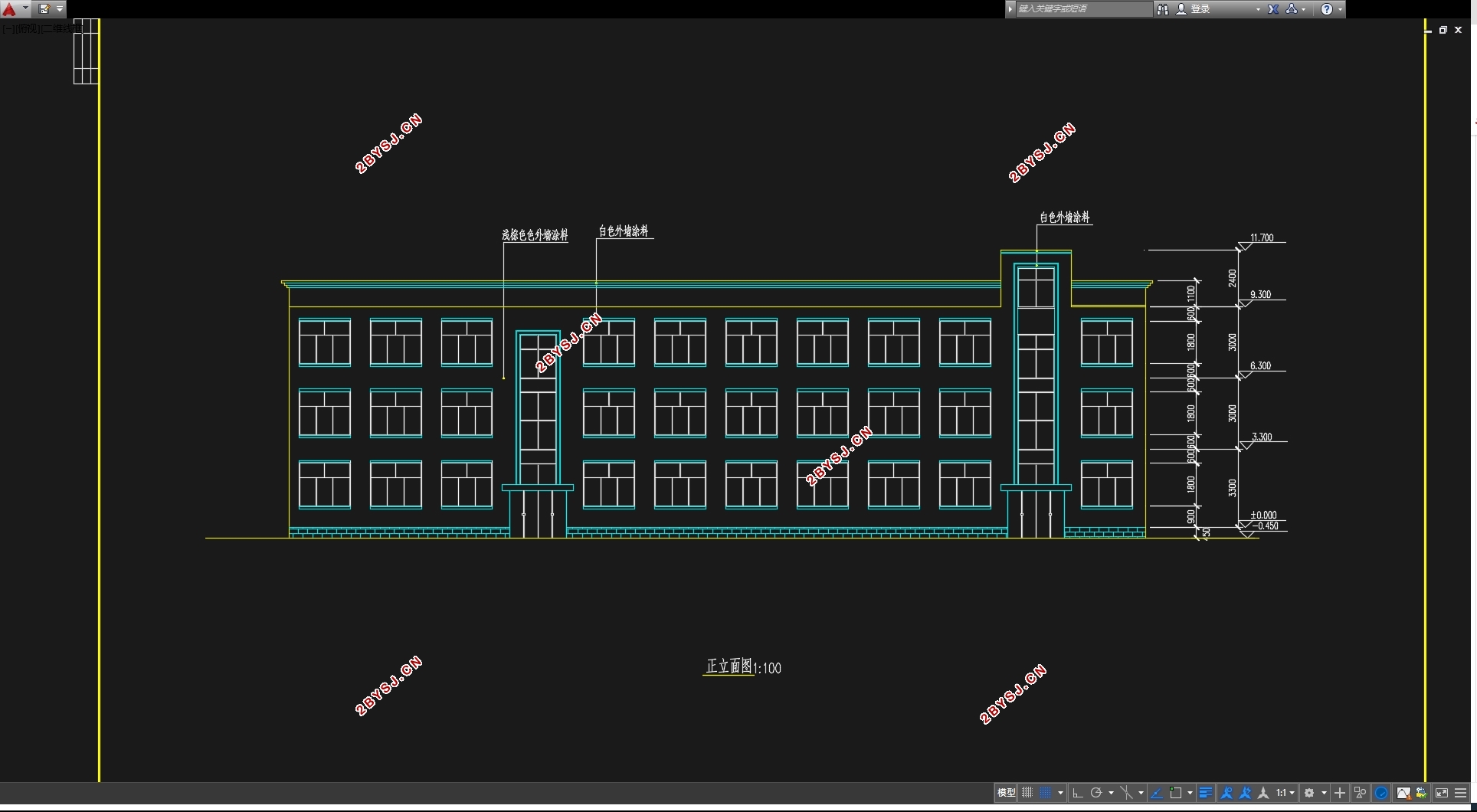
Task: Expand workspace switching dropdown arrow
Action: tap(1324, 793)
